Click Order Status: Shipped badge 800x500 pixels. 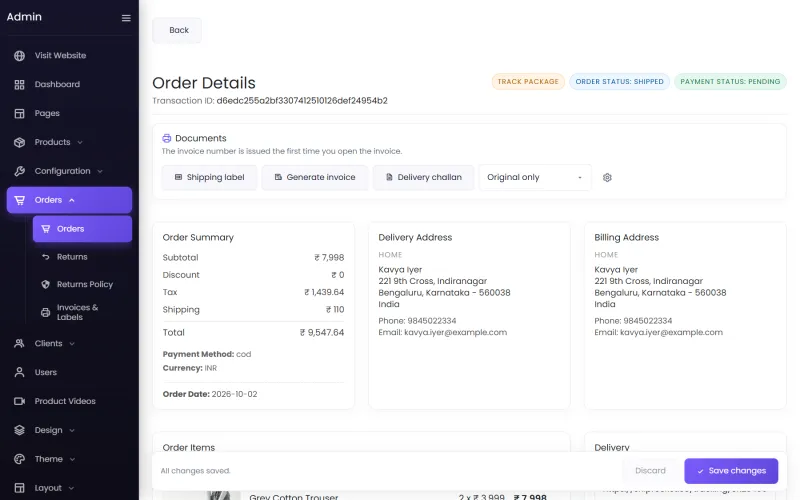click(619, 82)
